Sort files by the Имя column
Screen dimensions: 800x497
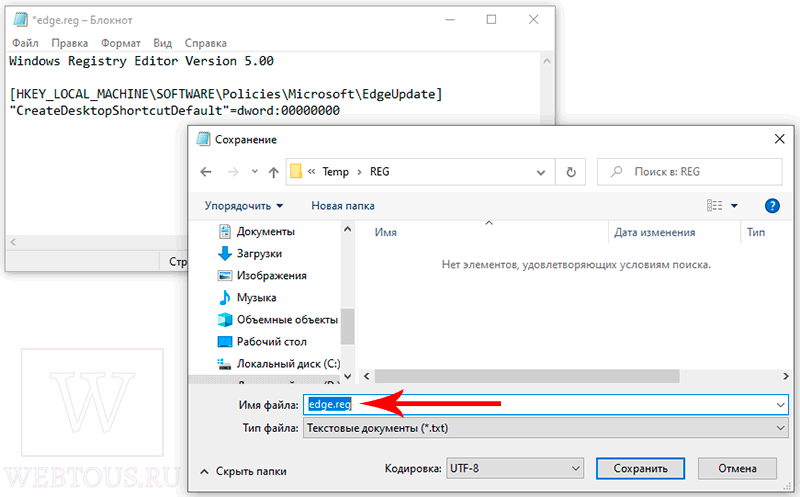386,232
